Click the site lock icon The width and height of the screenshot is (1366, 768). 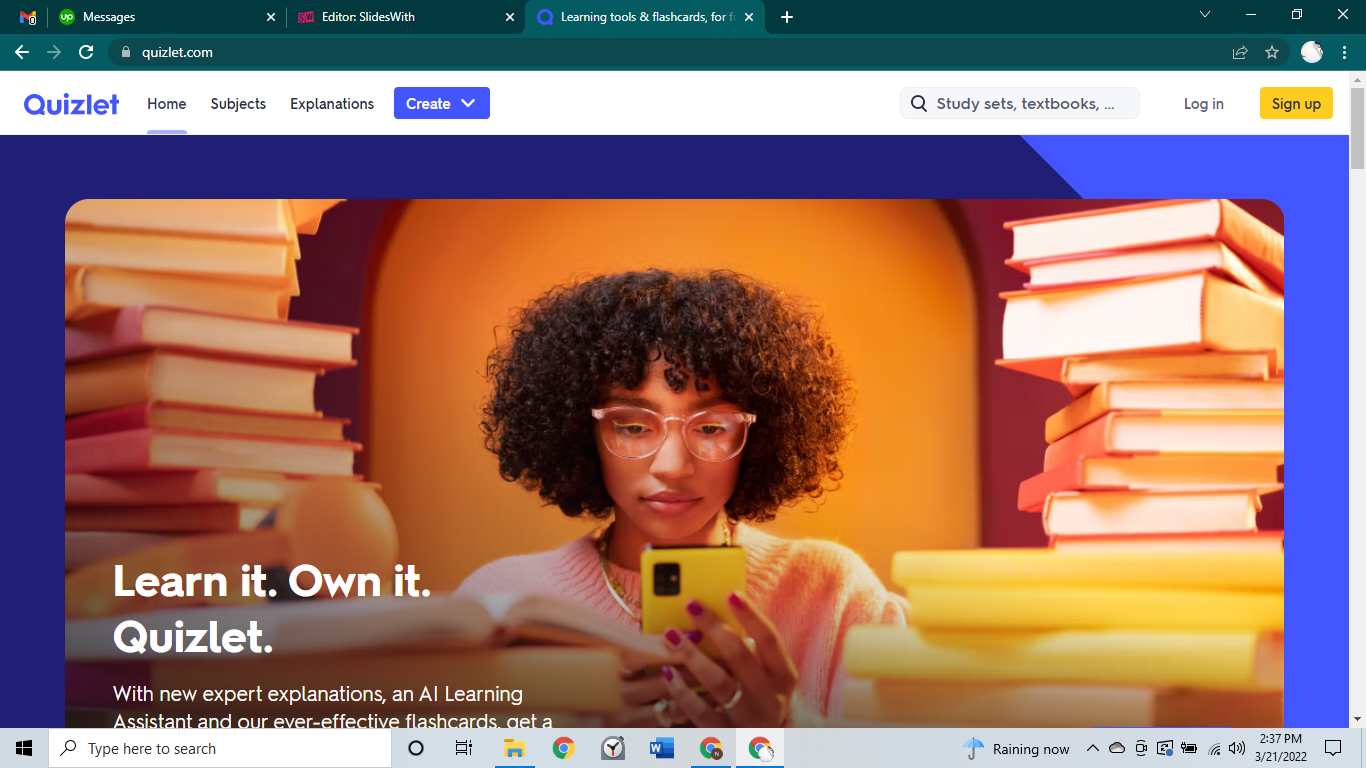(x=126, y=52)
